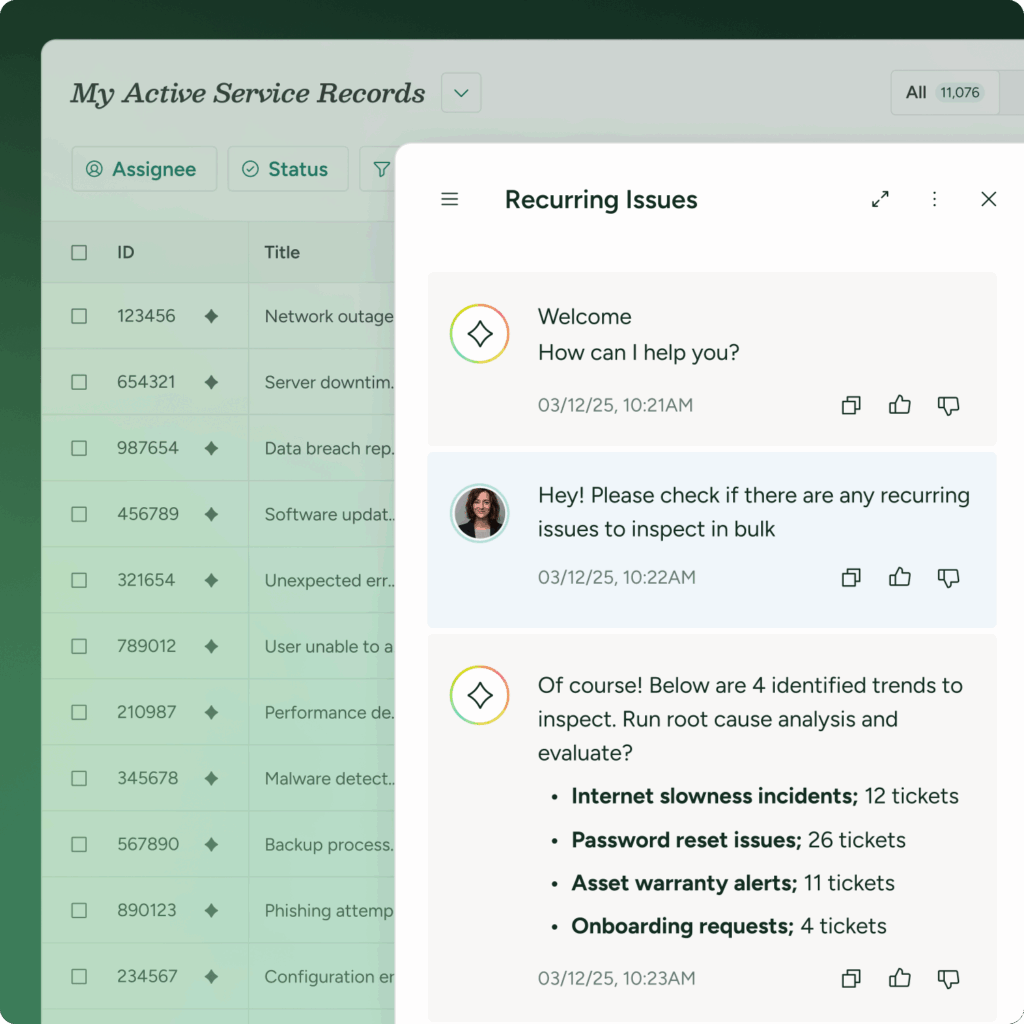The height and width of the screenshot is (1024, 1024).
Task: Check the box for record 456789
Action: pos(79,514)
